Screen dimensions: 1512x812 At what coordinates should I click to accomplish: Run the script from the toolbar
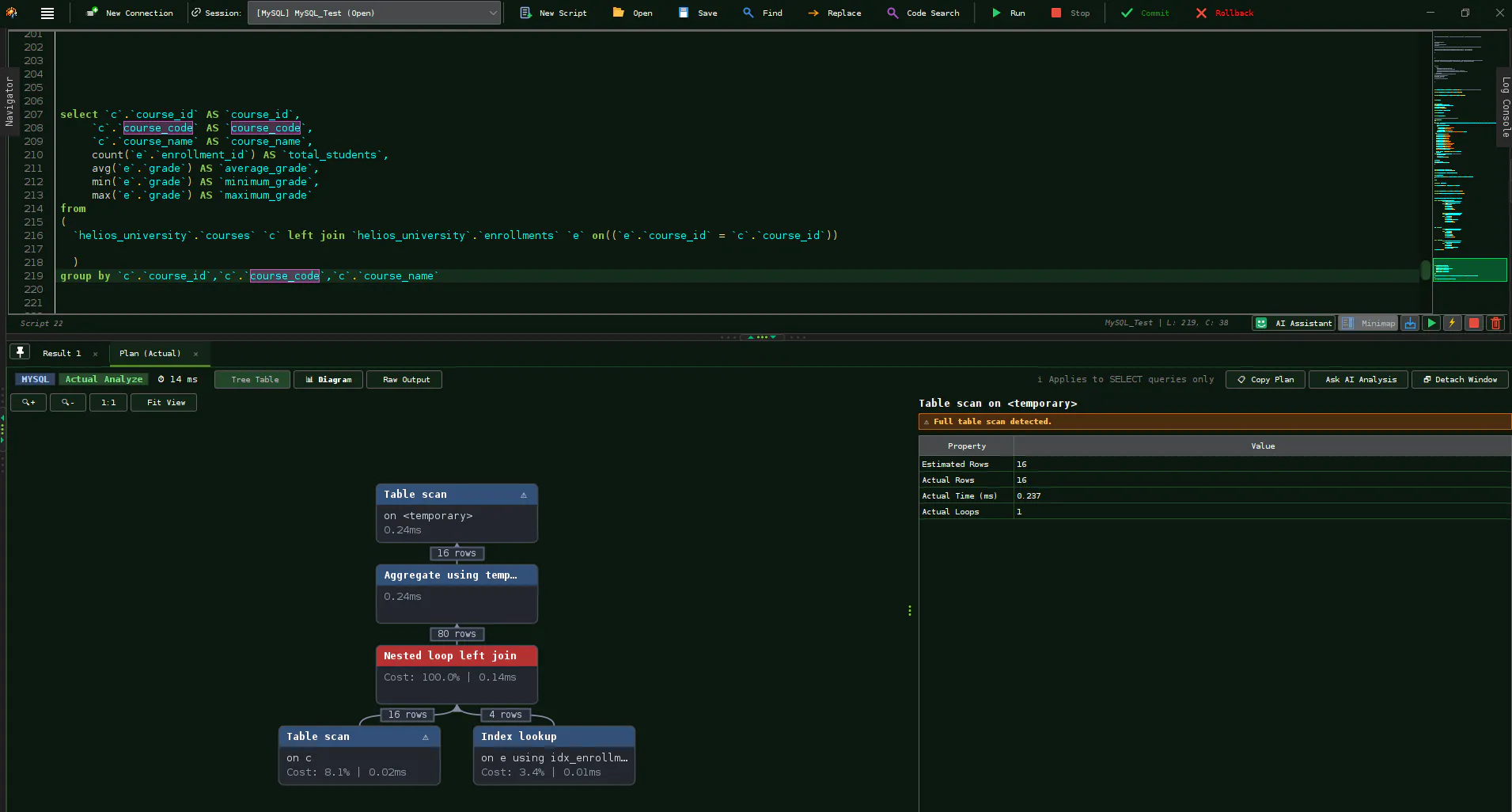(x=1009, y=13)
